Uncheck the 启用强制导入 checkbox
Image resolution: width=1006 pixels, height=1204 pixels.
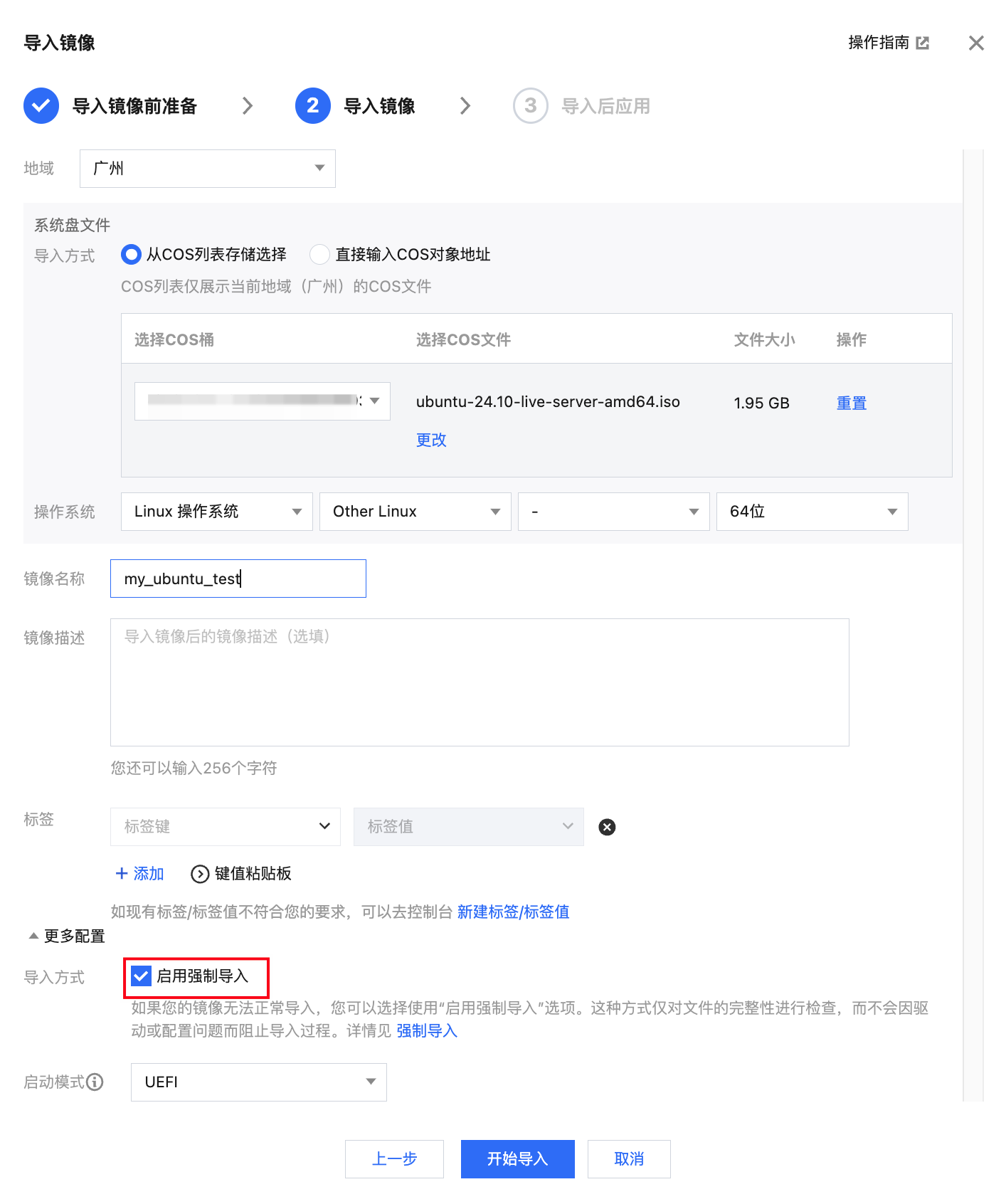142,976
